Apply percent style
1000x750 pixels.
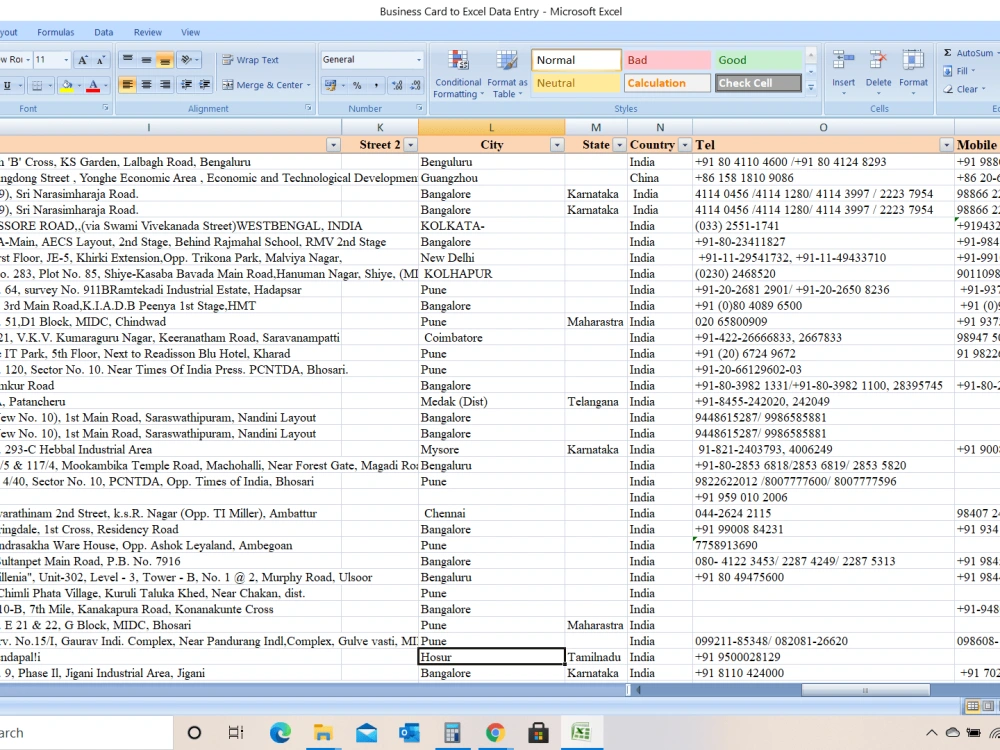click(x=357, y=85)
